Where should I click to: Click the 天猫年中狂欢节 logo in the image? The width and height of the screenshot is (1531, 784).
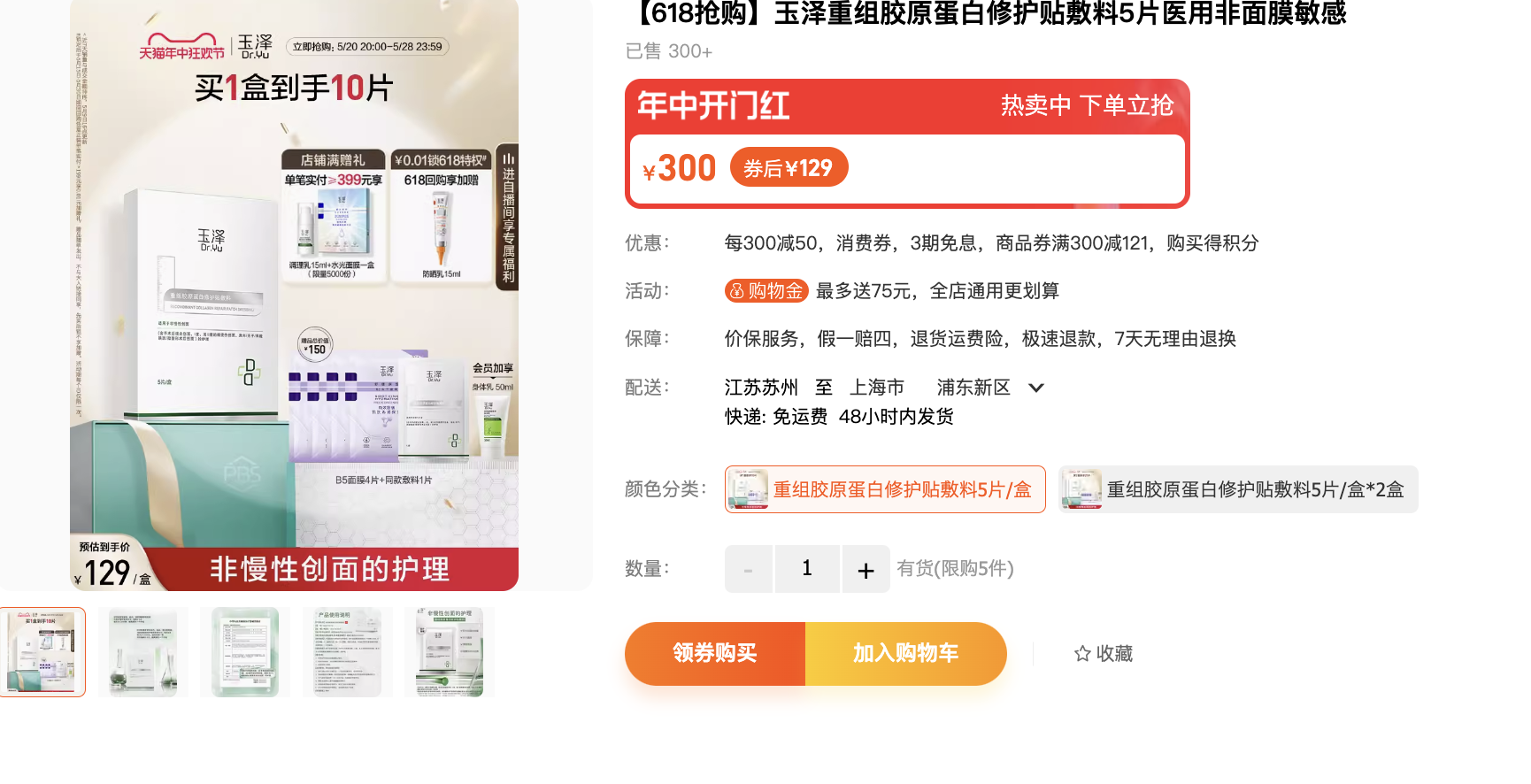[181, 46]
